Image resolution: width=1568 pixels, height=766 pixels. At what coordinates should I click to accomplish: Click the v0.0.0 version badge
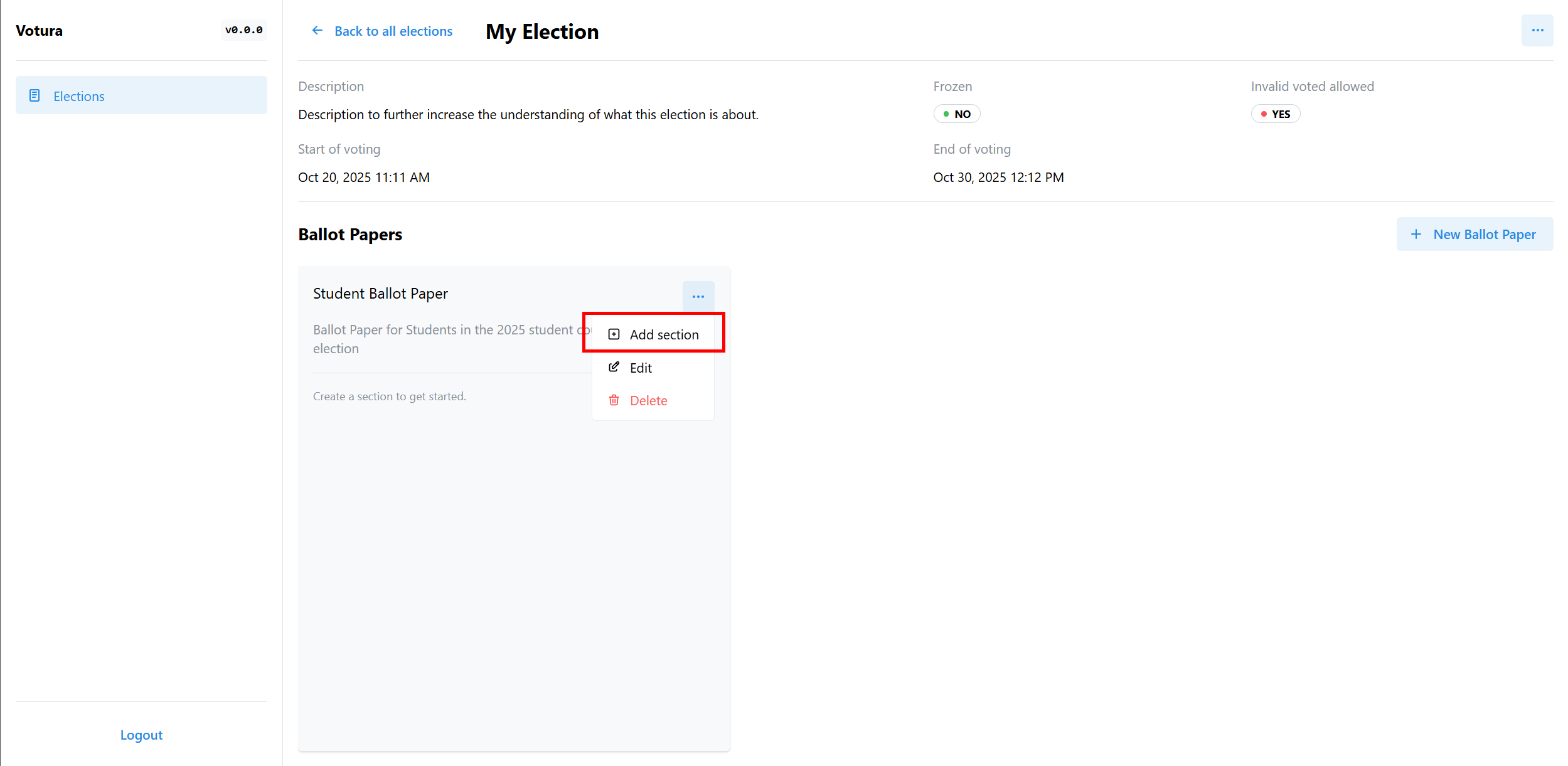[243, 30]
